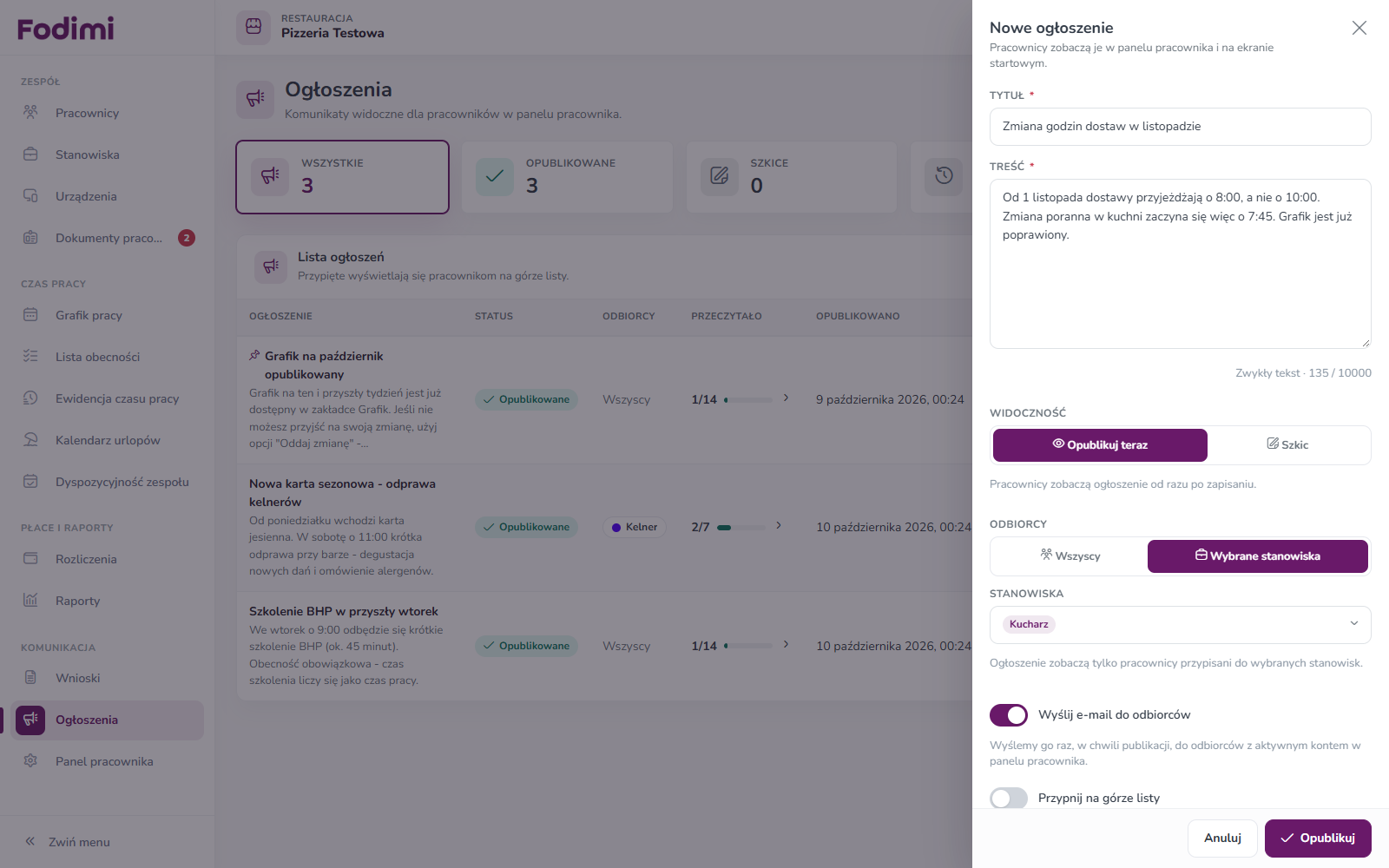Collapse sidebar with Zwiń menu
This screenshot has width=1389, height=868.
coord(68,842)
